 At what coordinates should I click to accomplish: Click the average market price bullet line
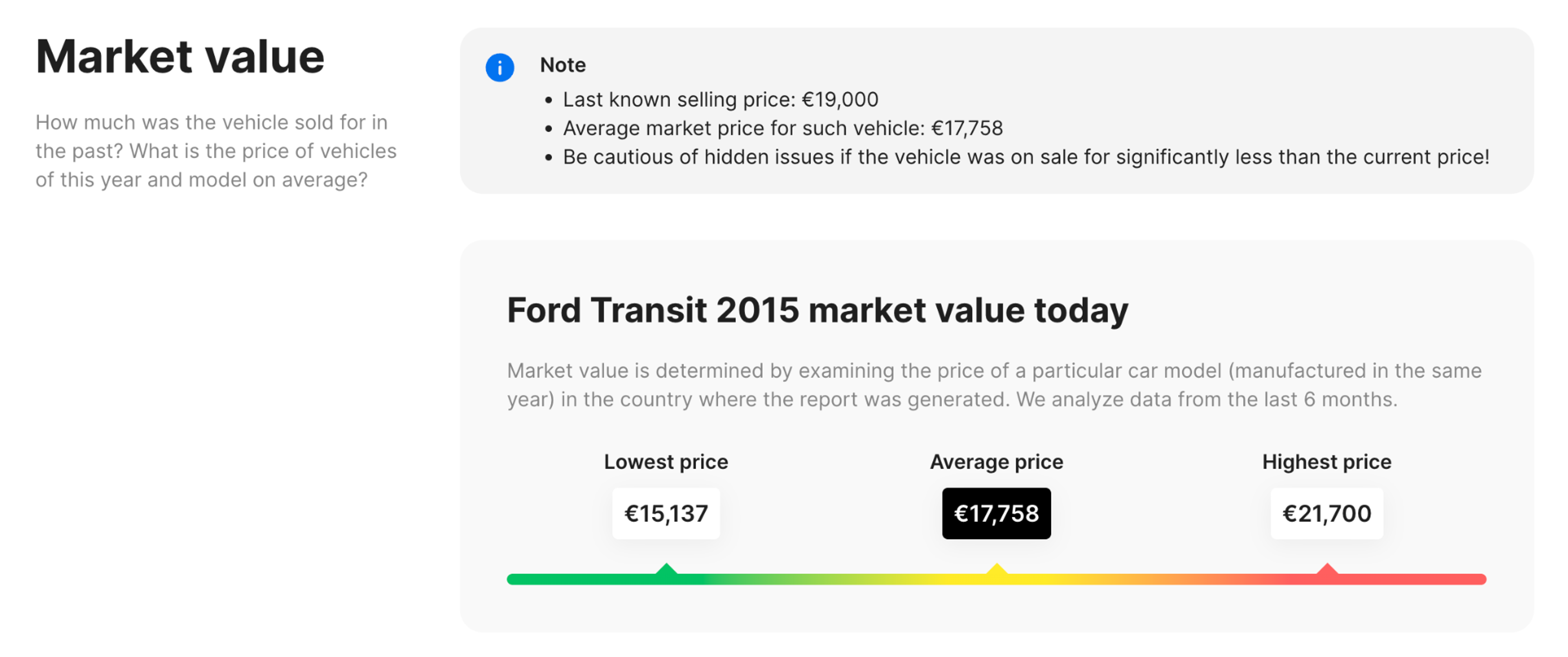[x=782, y=128]
